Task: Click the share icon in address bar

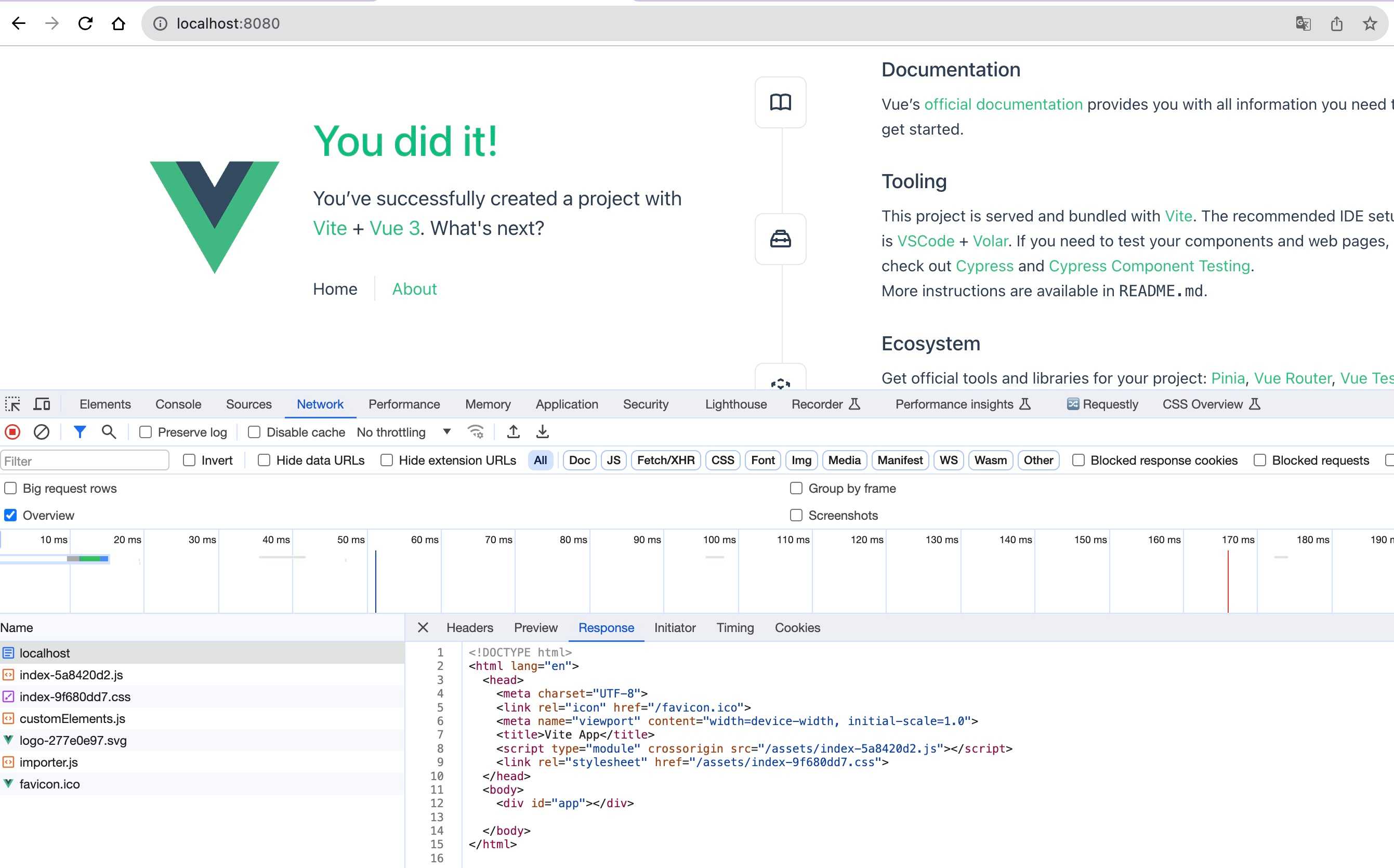Action: [x=1337, y=23]
